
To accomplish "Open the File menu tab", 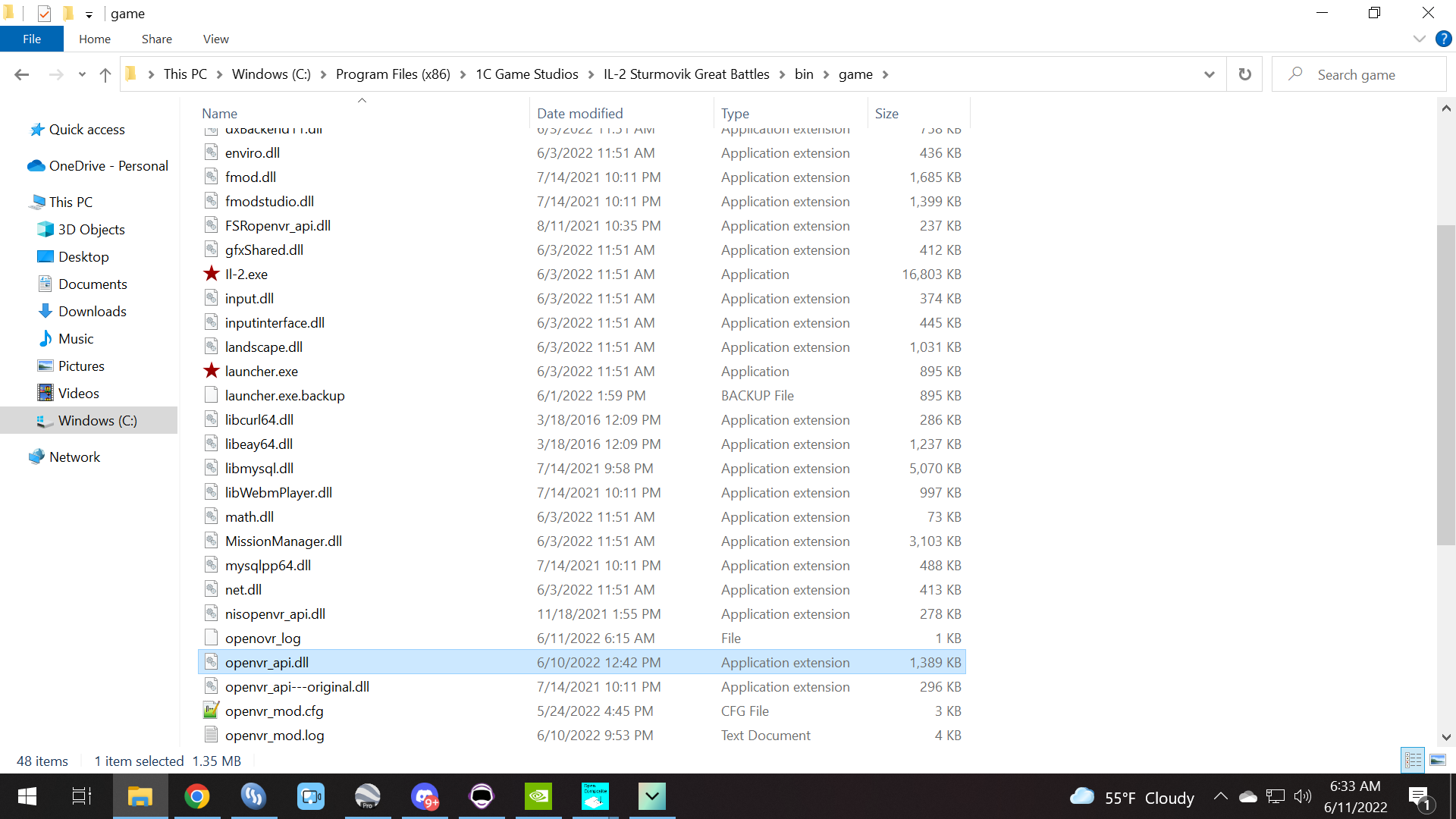I will click(x=32, y=39).
